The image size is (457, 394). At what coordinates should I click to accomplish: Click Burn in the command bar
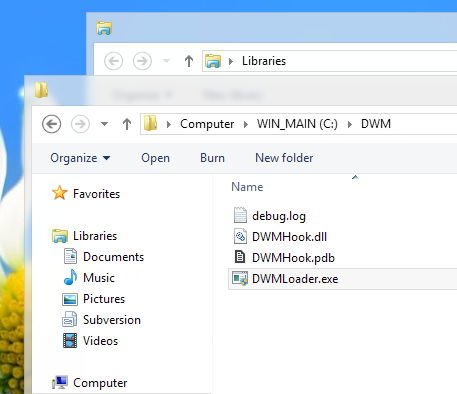(x=212, y=158)
